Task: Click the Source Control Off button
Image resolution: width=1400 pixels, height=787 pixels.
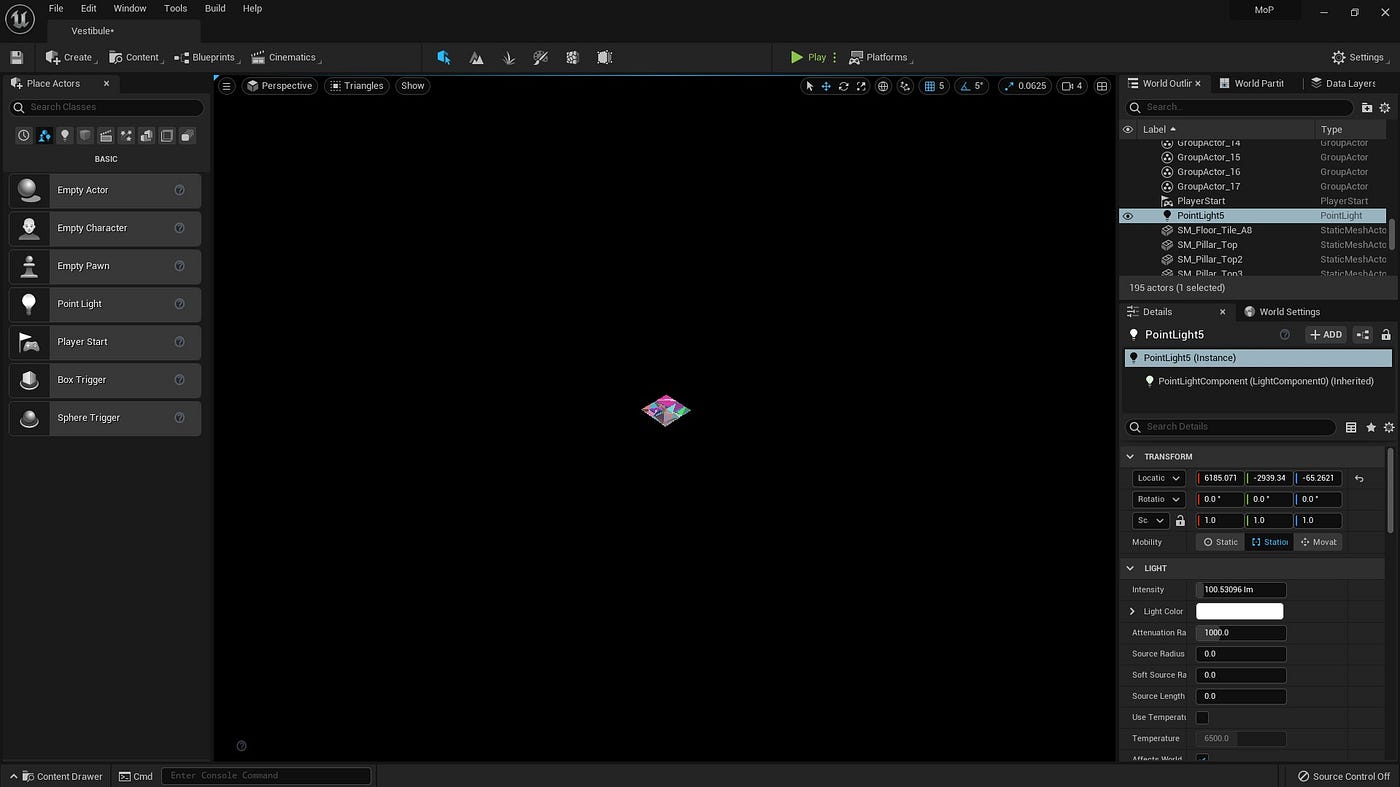Action: pos(1343,776)
